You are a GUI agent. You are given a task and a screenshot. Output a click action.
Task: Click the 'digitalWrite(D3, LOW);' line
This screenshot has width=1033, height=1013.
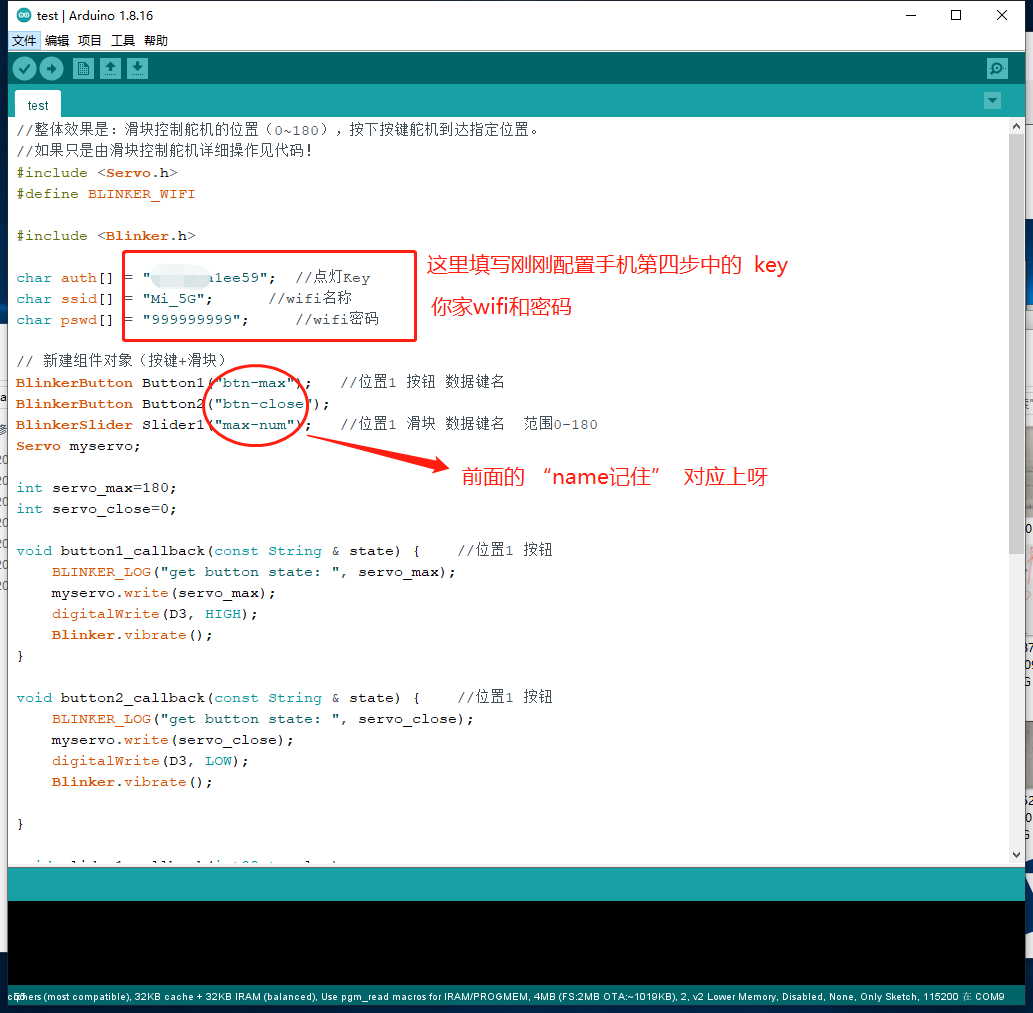pos(150,761)
